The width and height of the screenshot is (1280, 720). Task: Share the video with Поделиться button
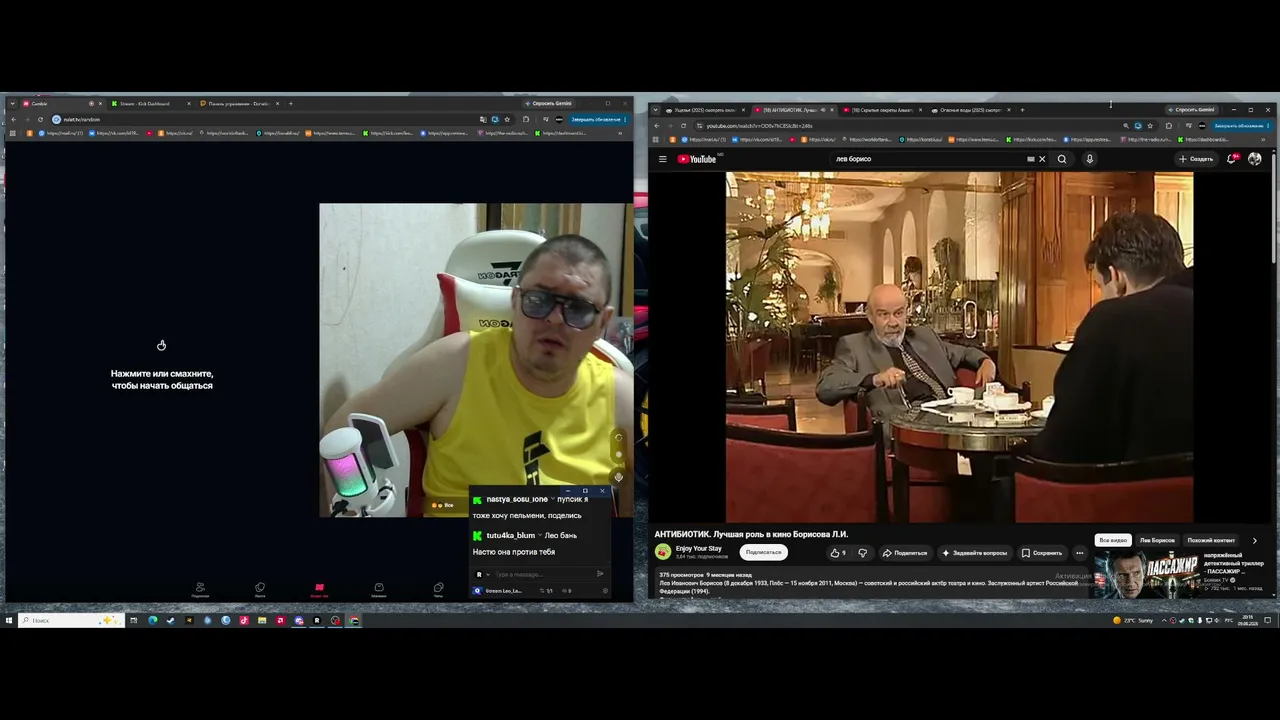tap(905, 553)
